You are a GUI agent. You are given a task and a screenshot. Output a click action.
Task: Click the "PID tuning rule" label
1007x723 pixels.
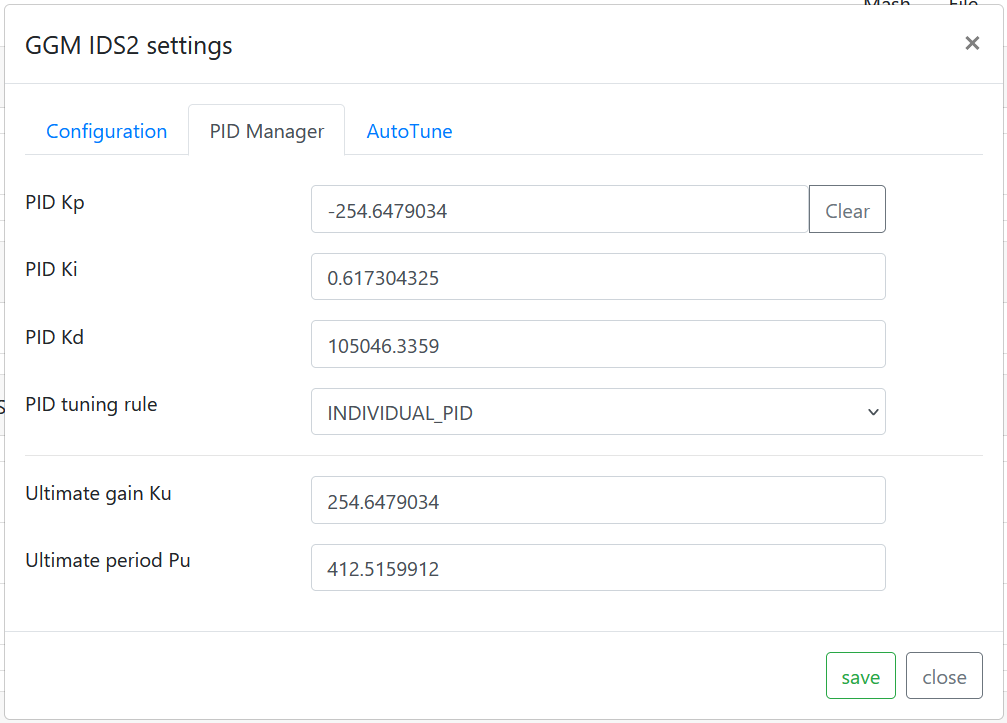click(x=91, y=405)
